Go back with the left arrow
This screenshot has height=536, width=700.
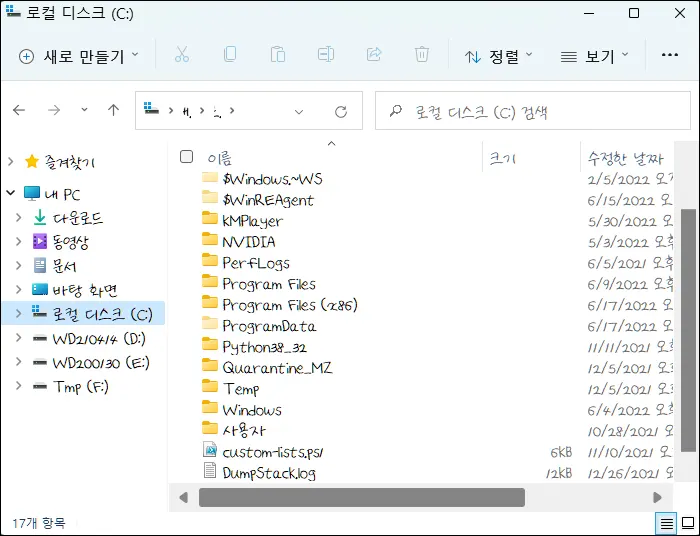point(19,110)
